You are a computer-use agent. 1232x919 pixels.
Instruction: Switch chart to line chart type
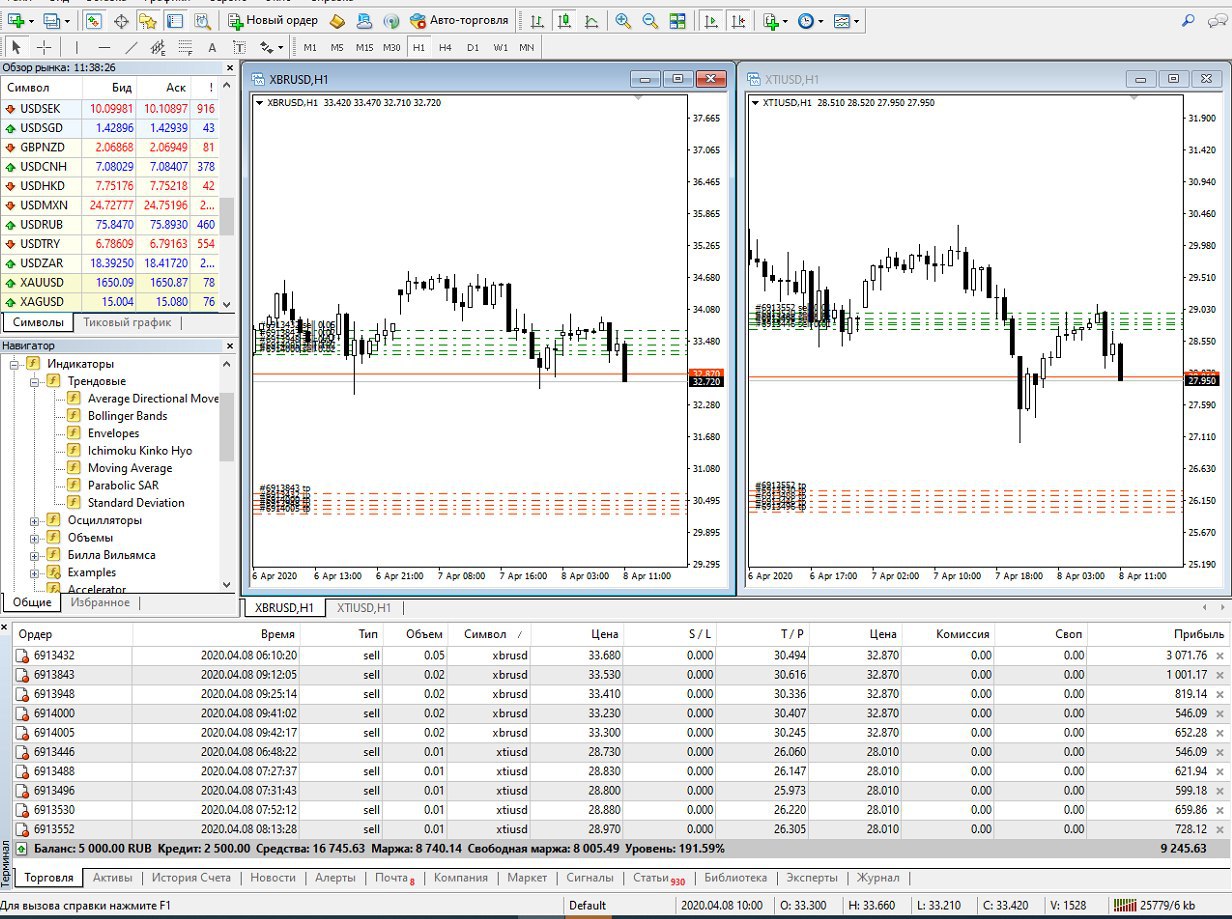pos(591,20)
